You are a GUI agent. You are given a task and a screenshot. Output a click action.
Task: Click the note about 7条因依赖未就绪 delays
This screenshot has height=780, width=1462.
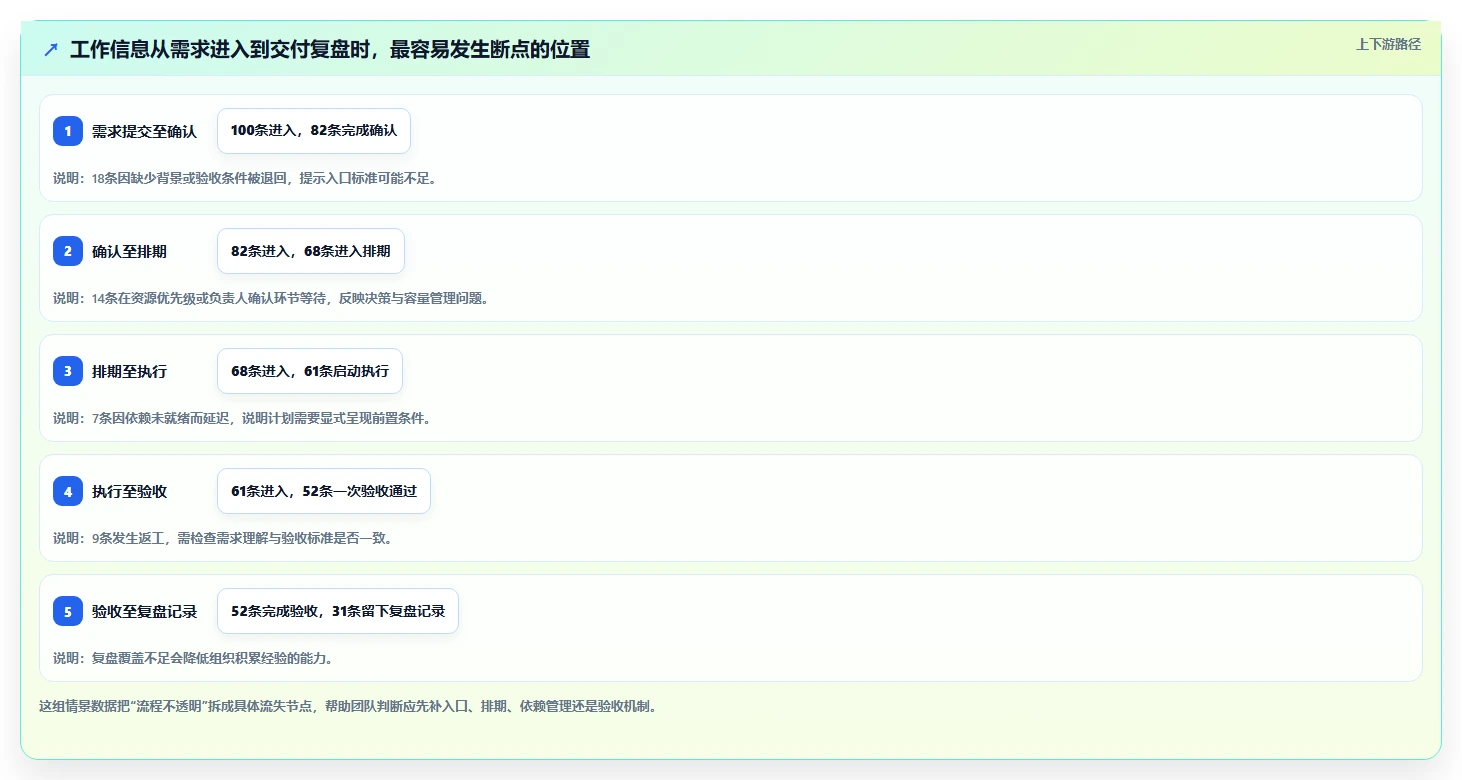[242, 418]
